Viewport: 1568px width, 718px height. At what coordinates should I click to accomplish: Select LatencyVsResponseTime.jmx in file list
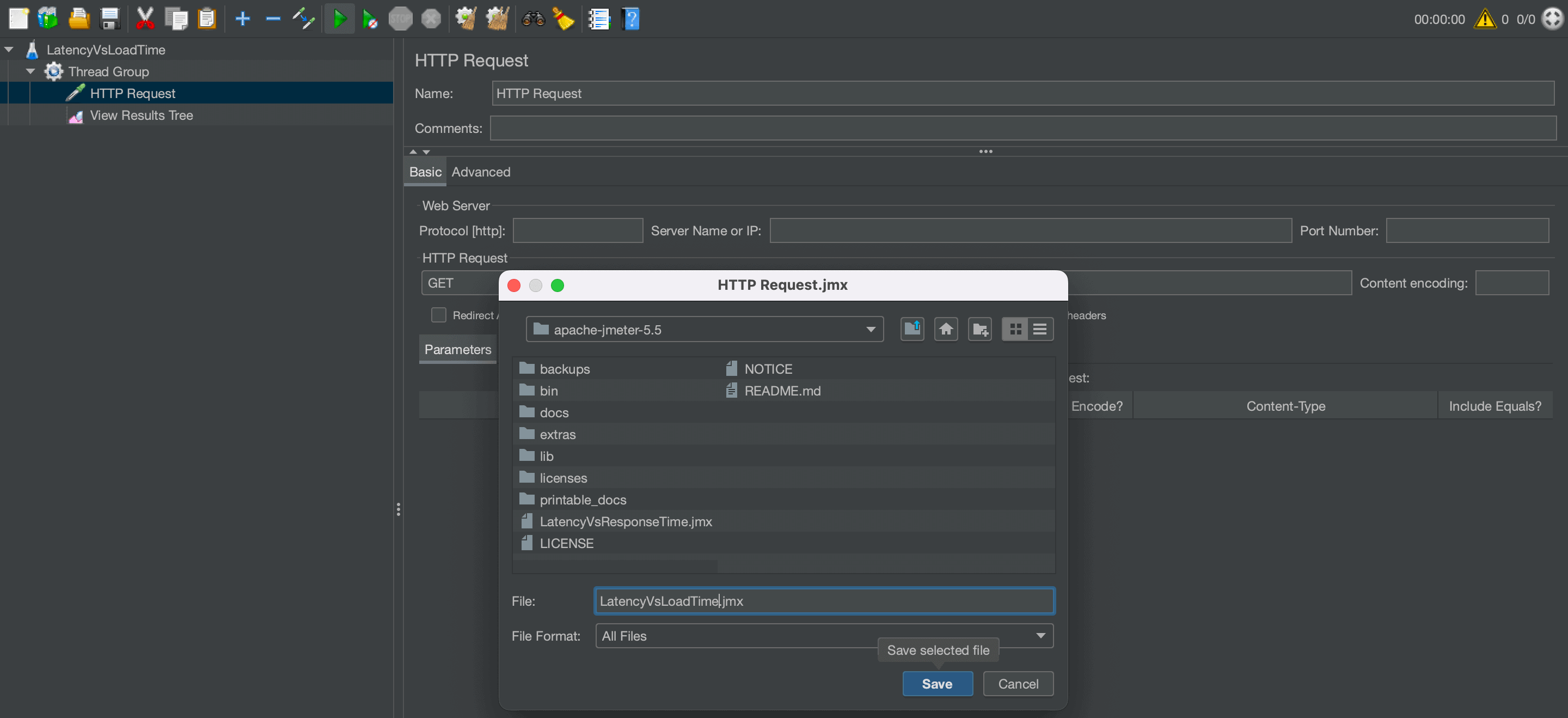[x=625, y=521]
